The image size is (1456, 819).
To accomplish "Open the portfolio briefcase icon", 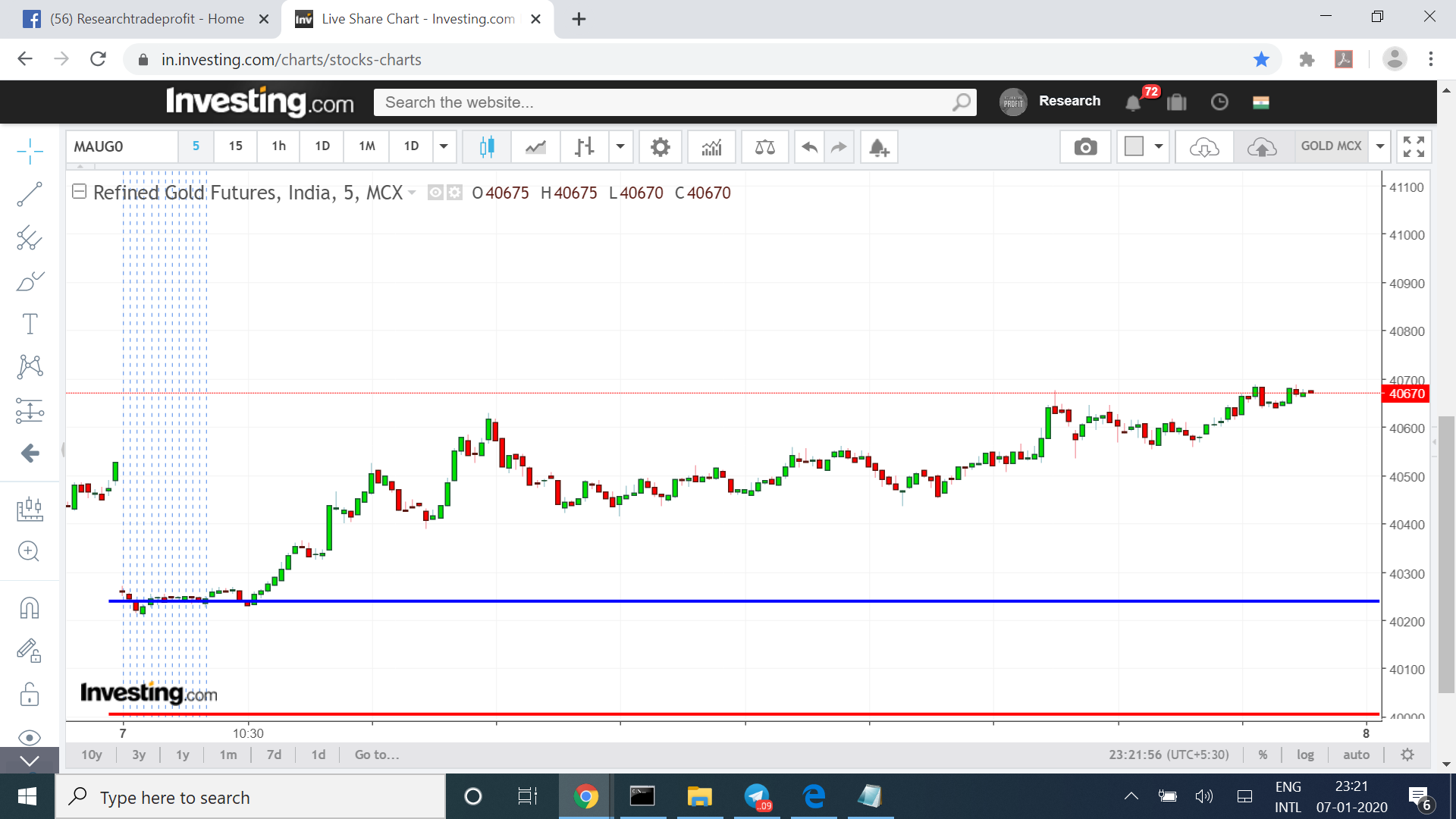I will 1176,102.
